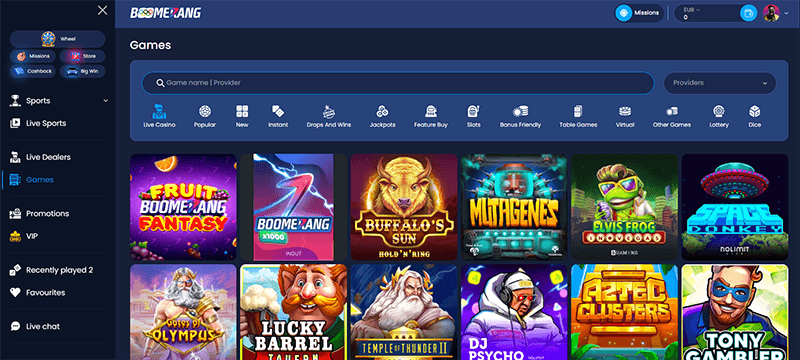Image resolution: width=800 pixels, height=360 pixels.
Task: Open Buffalo's Sun Hold'n'Ring game
Action: [404, 207]
